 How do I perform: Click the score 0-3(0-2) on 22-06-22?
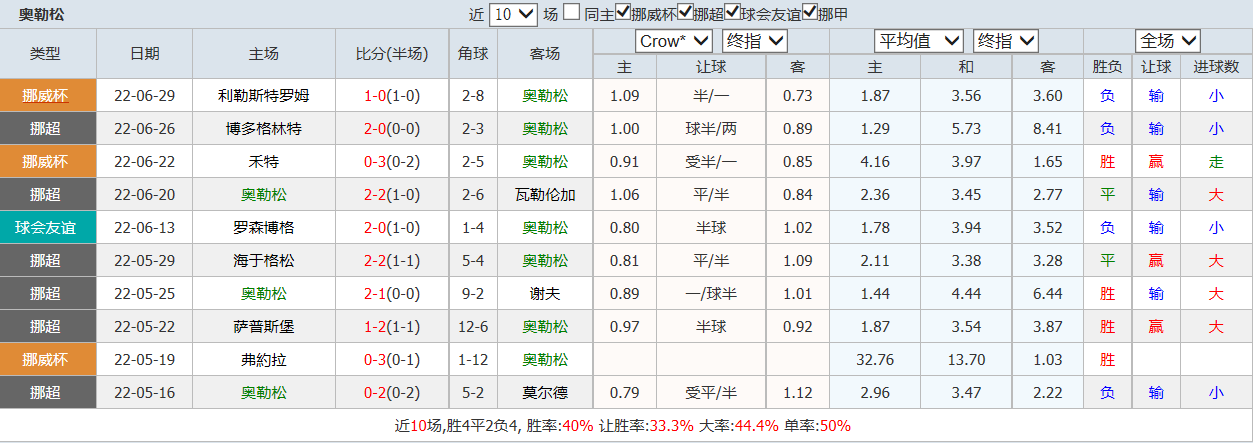(x=392, y=162)
